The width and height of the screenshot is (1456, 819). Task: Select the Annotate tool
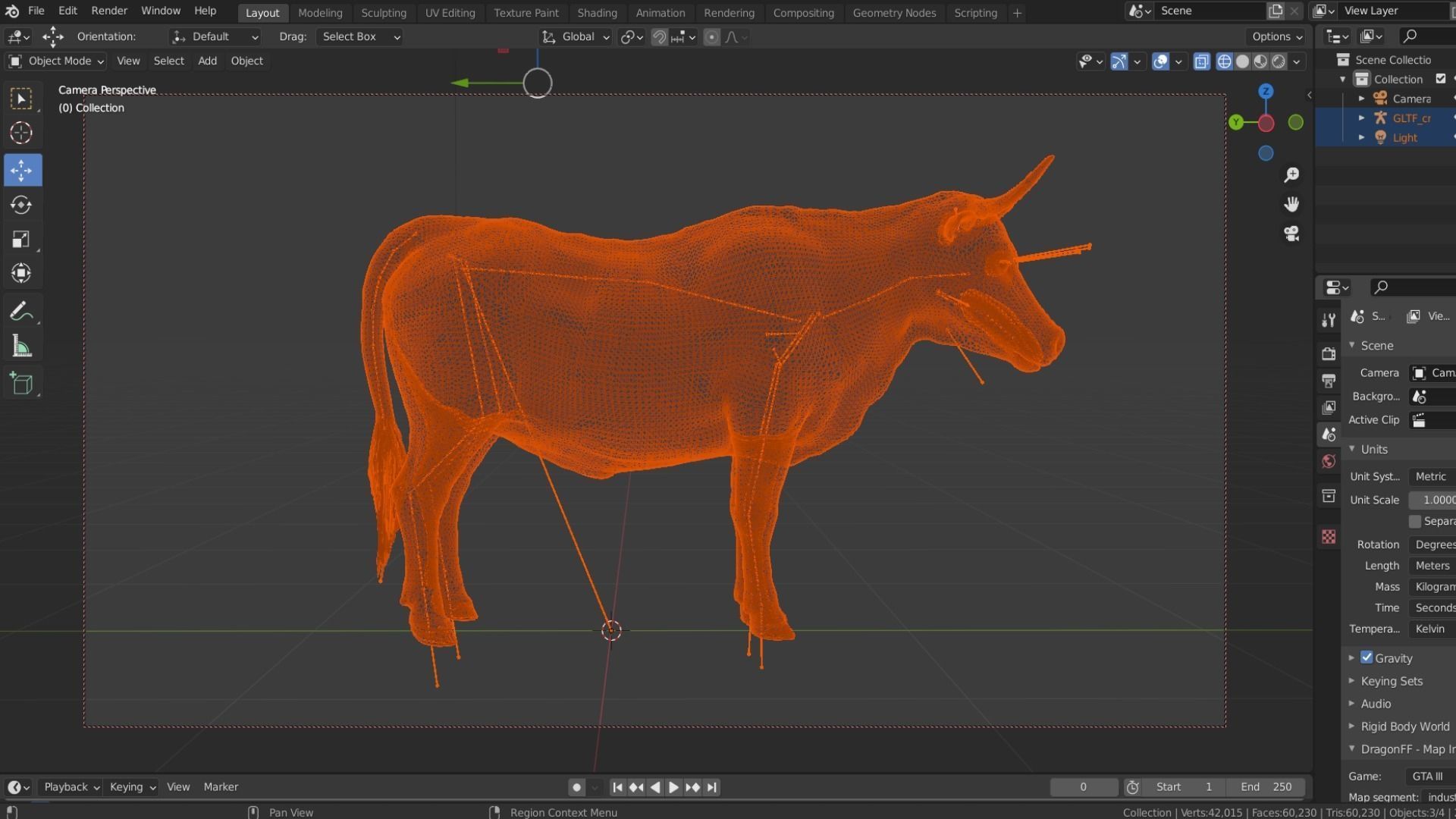(x=21, y=312)
